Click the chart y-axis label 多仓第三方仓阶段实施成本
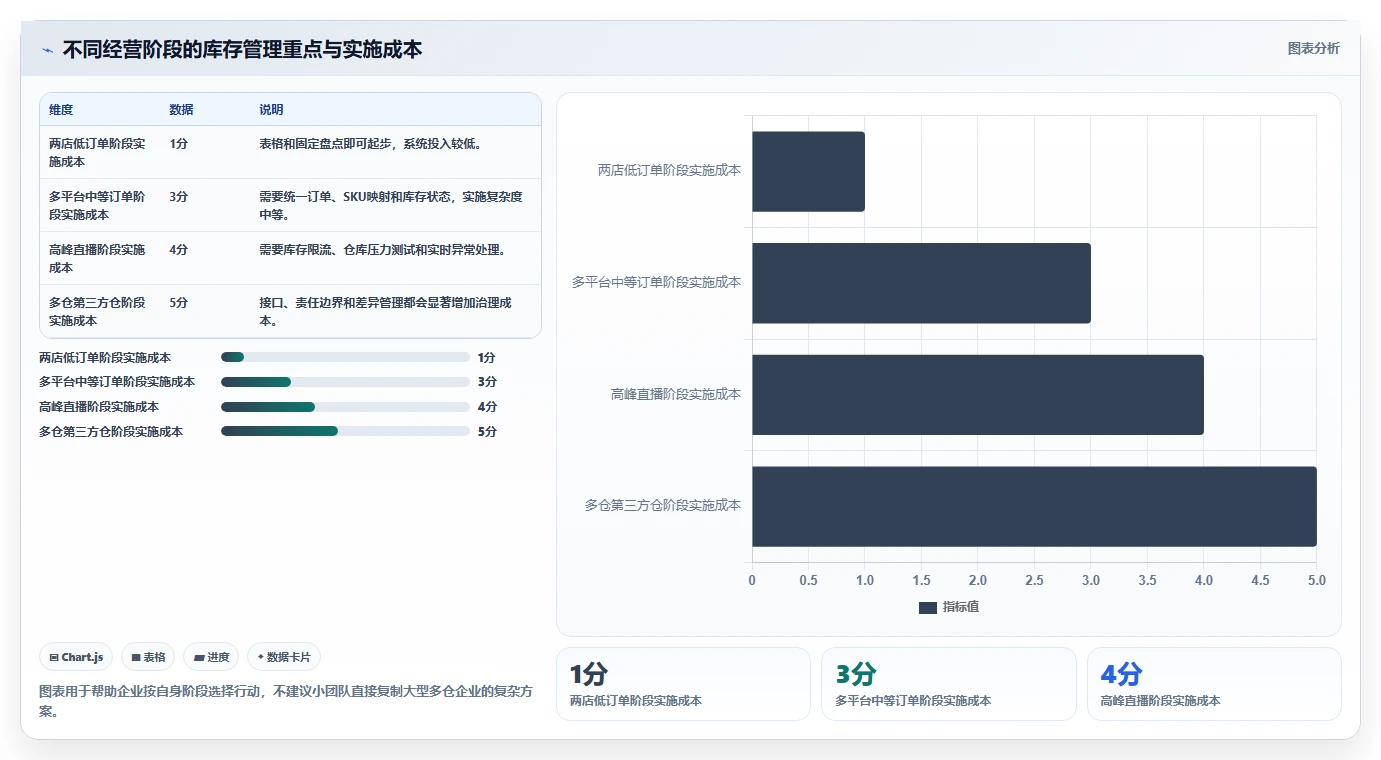The height and width of the screenshot is (760, 1381). (x=663, y=506)
